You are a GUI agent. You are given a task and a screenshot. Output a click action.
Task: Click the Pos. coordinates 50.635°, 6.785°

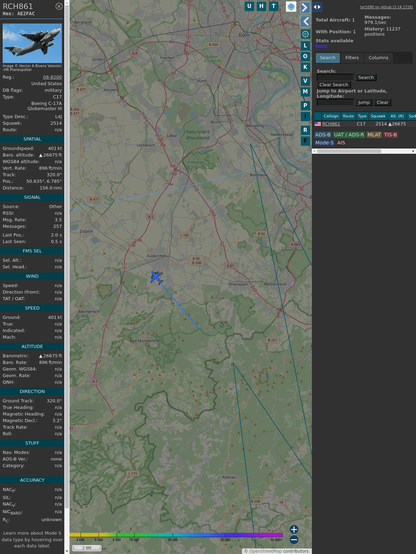click(x=44, y=181)
